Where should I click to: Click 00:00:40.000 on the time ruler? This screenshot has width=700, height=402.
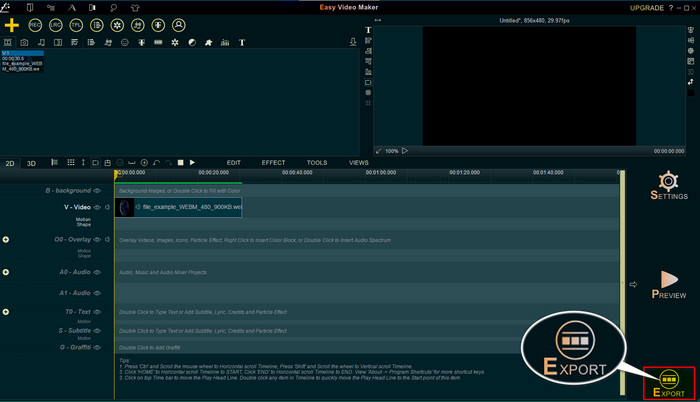point(297,172)
